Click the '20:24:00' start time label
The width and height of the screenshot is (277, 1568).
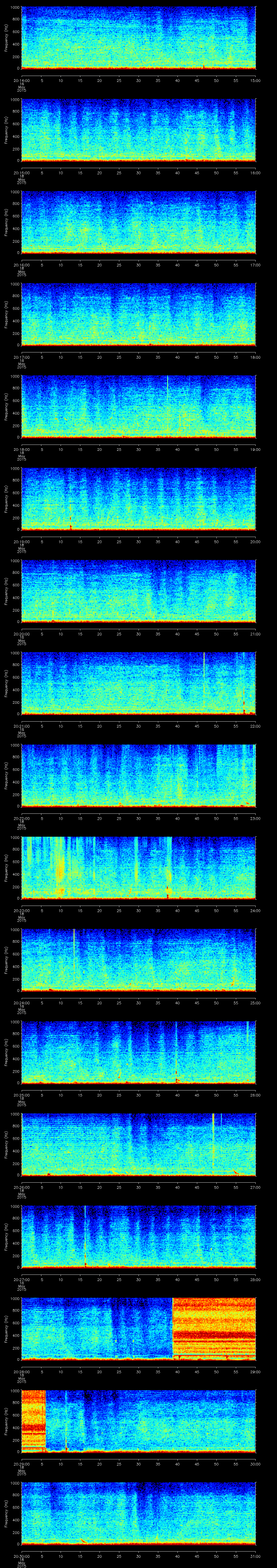click(x=21, y=1003)
